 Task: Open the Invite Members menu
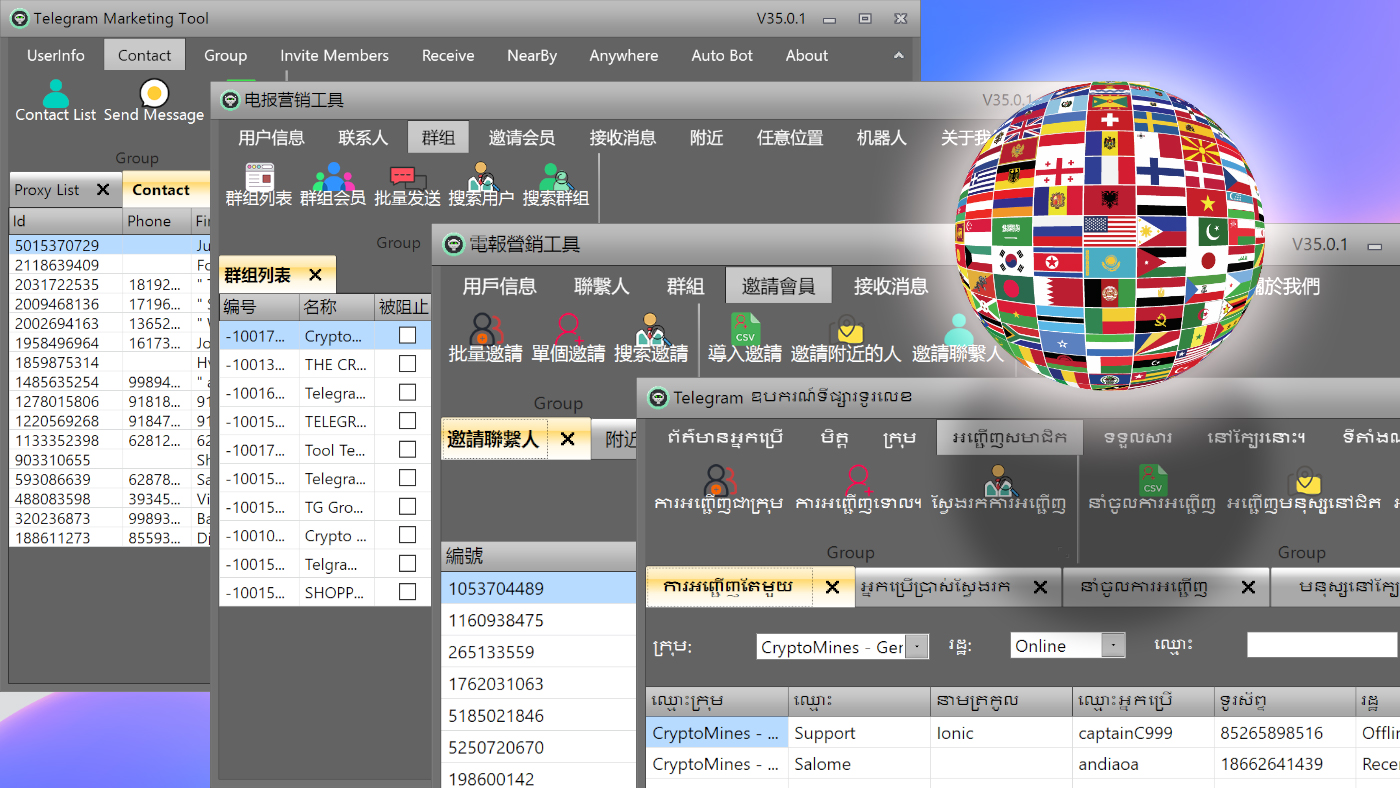point(334,55)
